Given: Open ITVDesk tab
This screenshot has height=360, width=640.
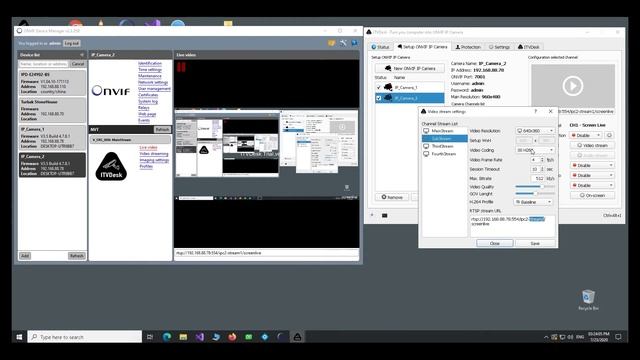Looking at the screenshot, I should (x=529, y=47).
